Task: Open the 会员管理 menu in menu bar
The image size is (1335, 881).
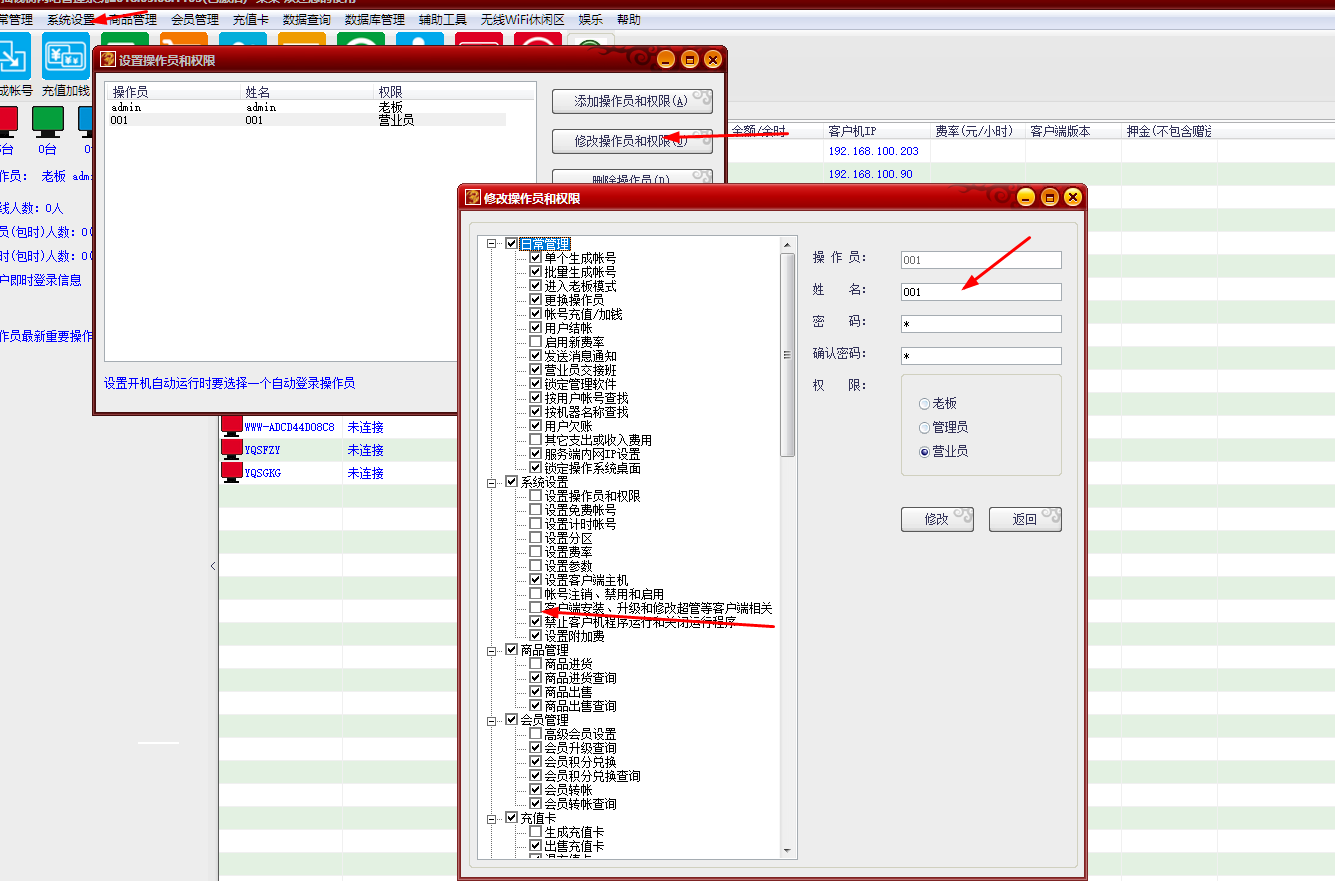Action: (x=195, y=19)
